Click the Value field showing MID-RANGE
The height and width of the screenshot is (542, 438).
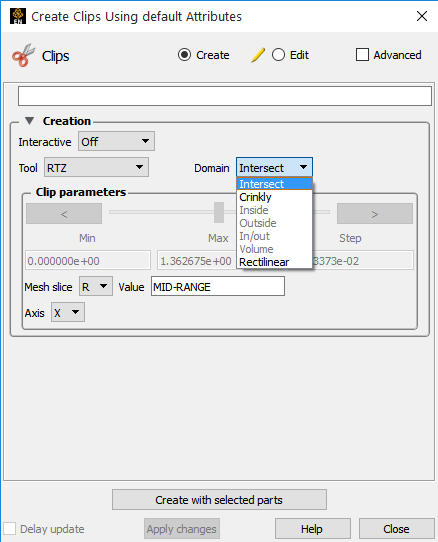pyautogui.click(x=218, y=286)
